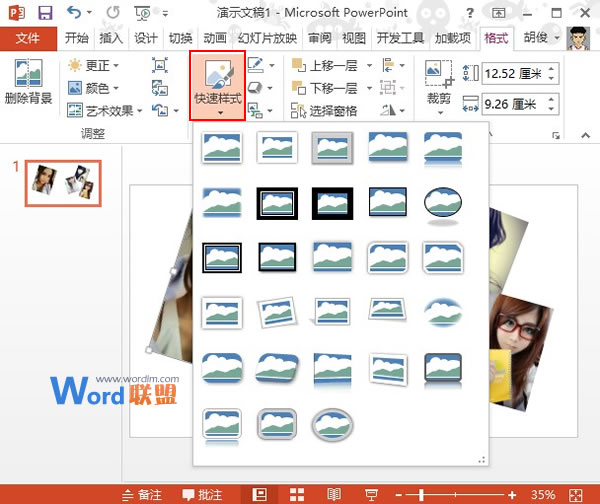The image size is (600, 504).
Task: Open the reset picture dropdown arrow
Action: click(x=176, y=111)
